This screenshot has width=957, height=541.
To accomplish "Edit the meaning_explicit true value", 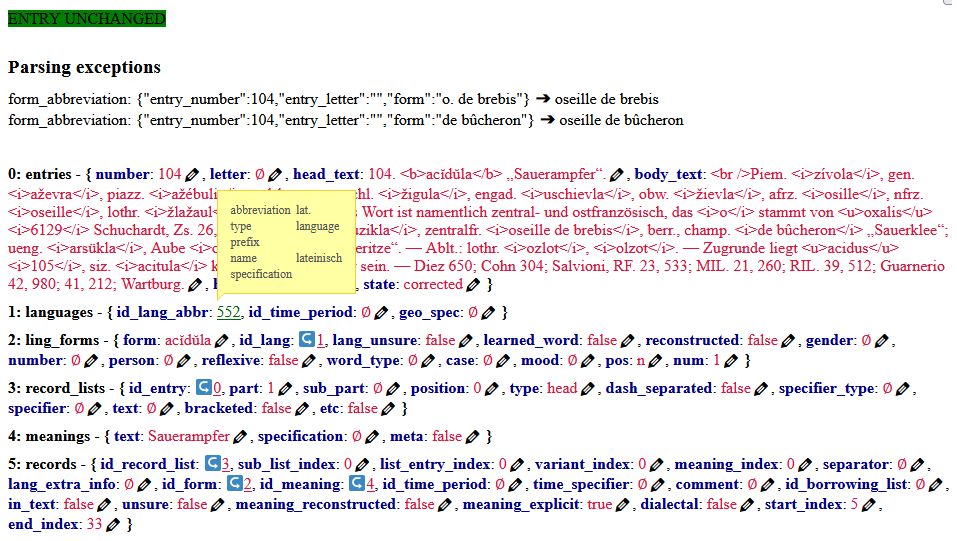I will point(624,505).
